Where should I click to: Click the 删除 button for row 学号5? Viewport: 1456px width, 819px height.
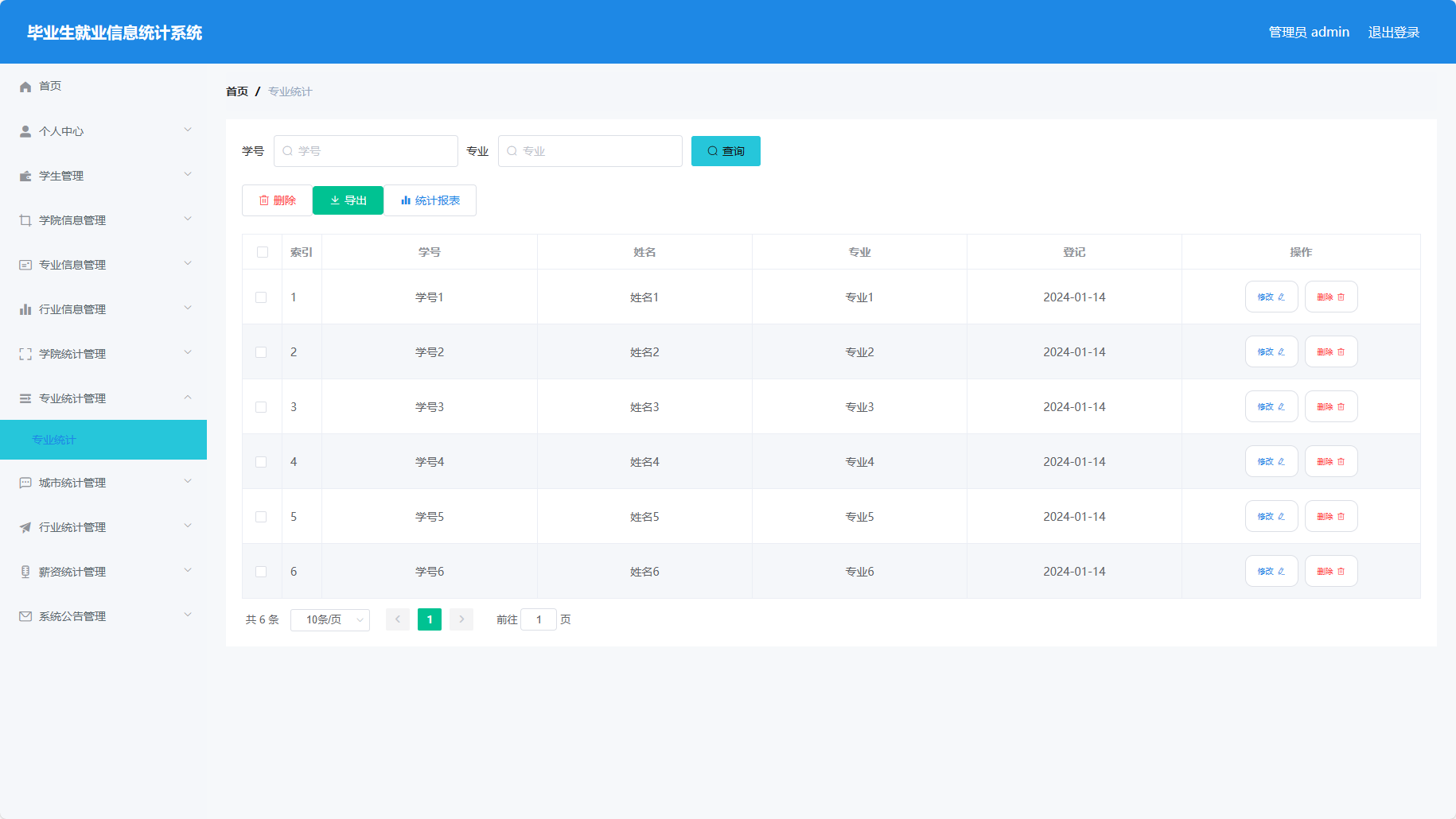[x=1331, y=517]
